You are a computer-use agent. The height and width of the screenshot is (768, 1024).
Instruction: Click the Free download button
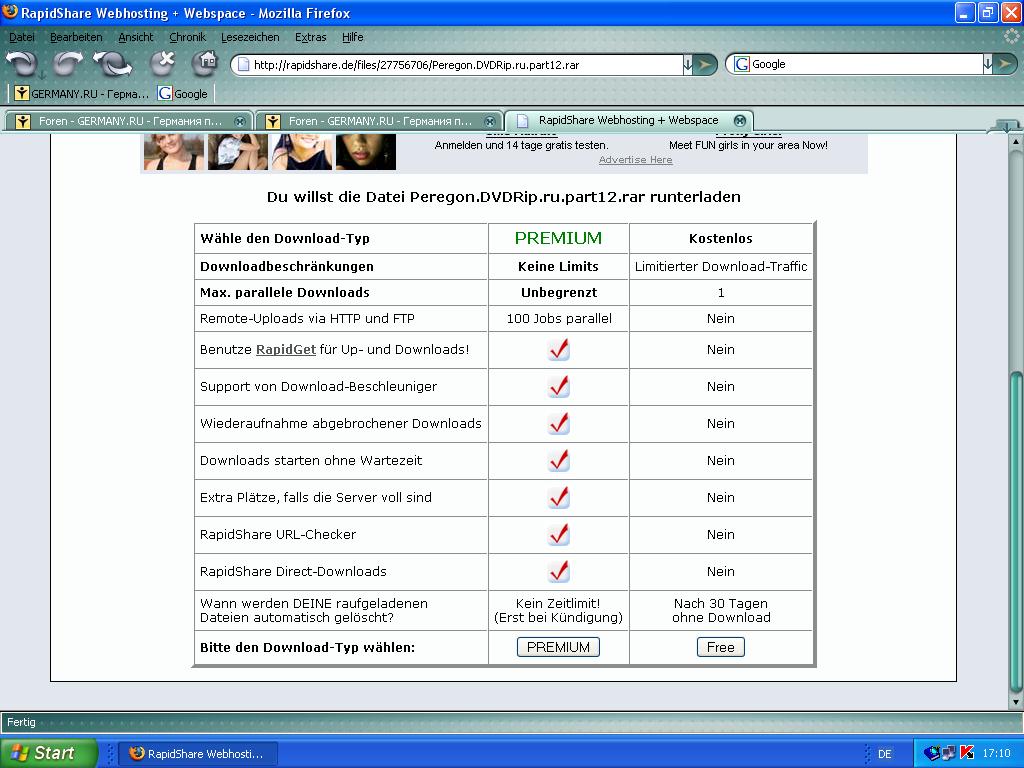pyautogui.click(x=720, y=647)
